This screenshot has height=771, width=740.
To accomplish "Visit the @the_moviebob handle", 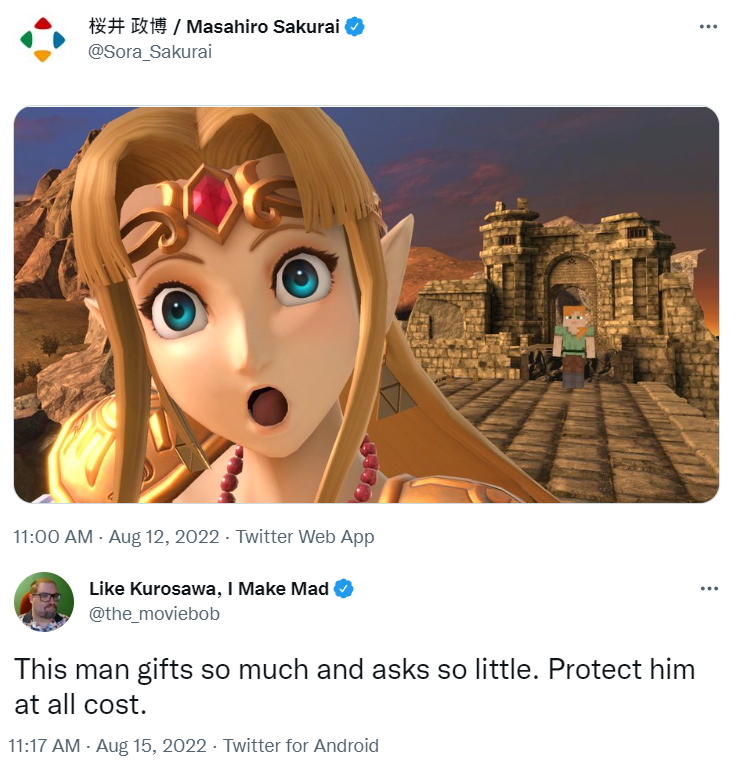I will click(154, 614).
